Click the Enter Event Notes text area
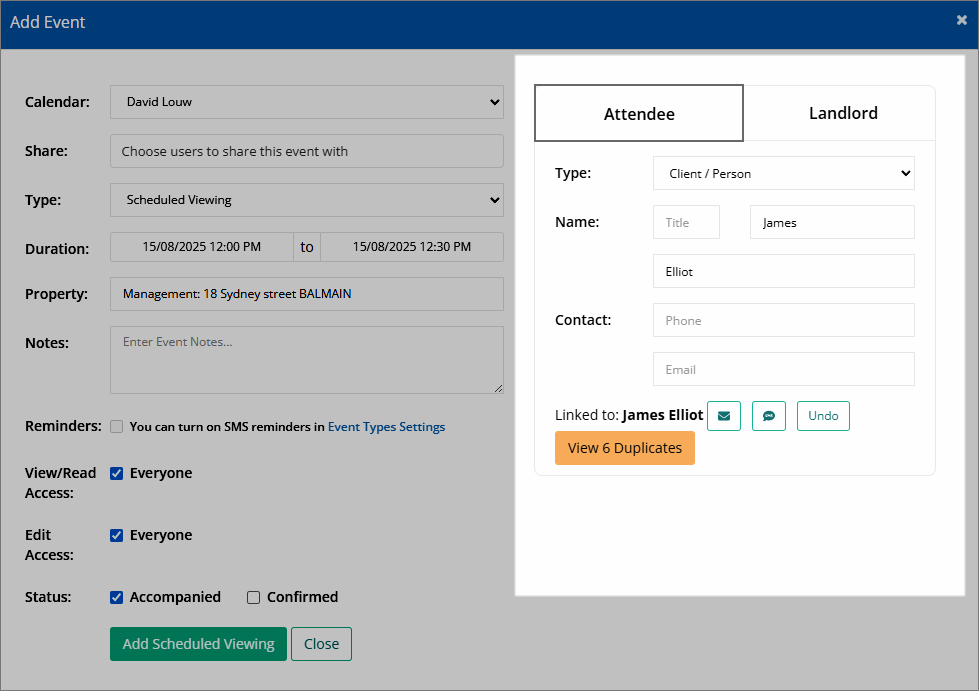 click(307, 360)
